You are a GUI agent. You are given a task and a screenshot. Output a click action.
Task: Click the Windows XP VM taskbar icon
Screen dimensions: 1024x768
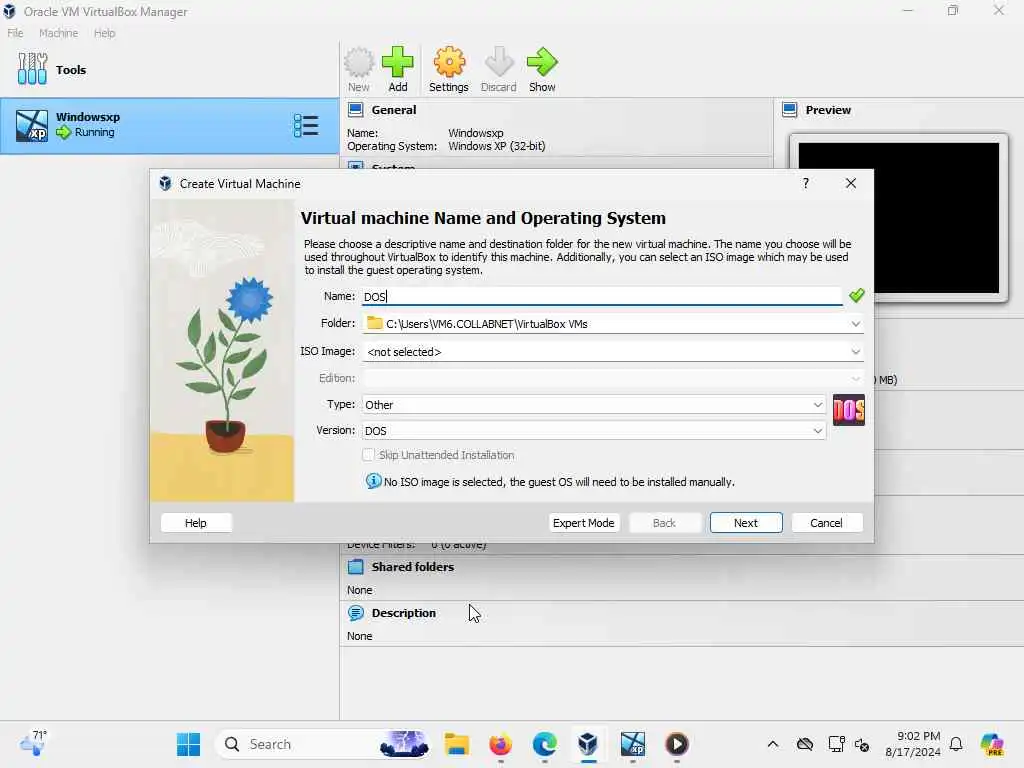[632, 744]
